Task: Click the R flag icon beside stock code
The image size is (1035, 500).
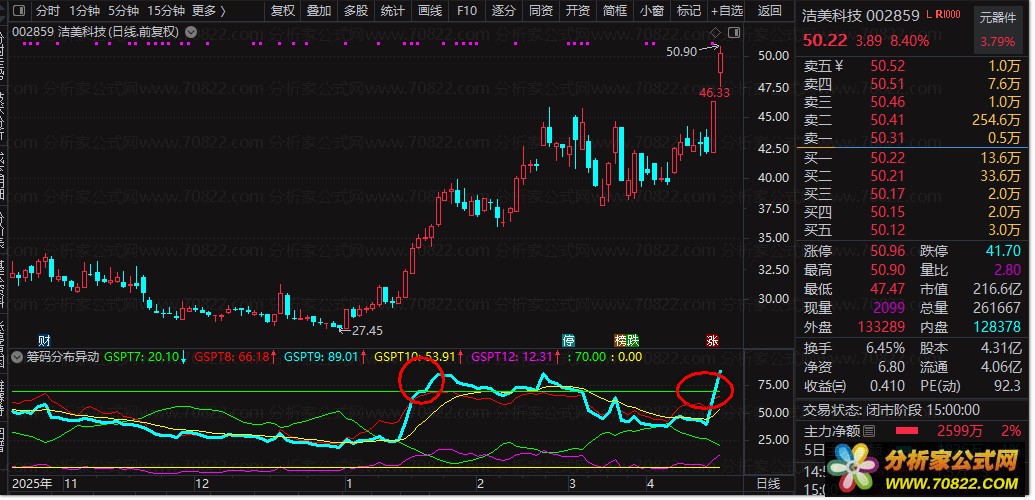Action: (939, 15)
